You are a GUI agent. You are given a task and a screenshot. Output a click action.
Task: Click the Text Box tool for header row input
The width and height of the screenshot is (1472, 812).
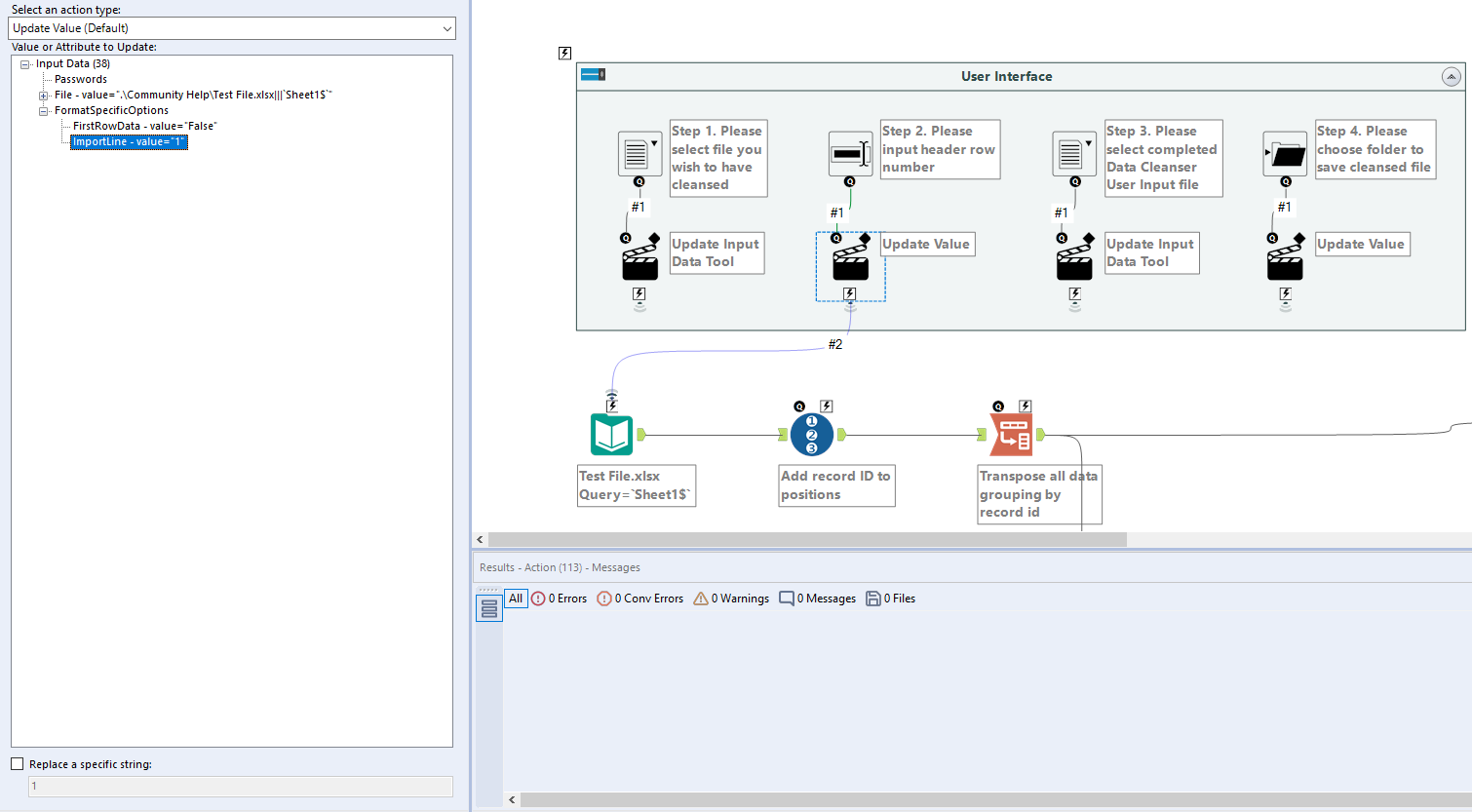click(x=849, y=153)
